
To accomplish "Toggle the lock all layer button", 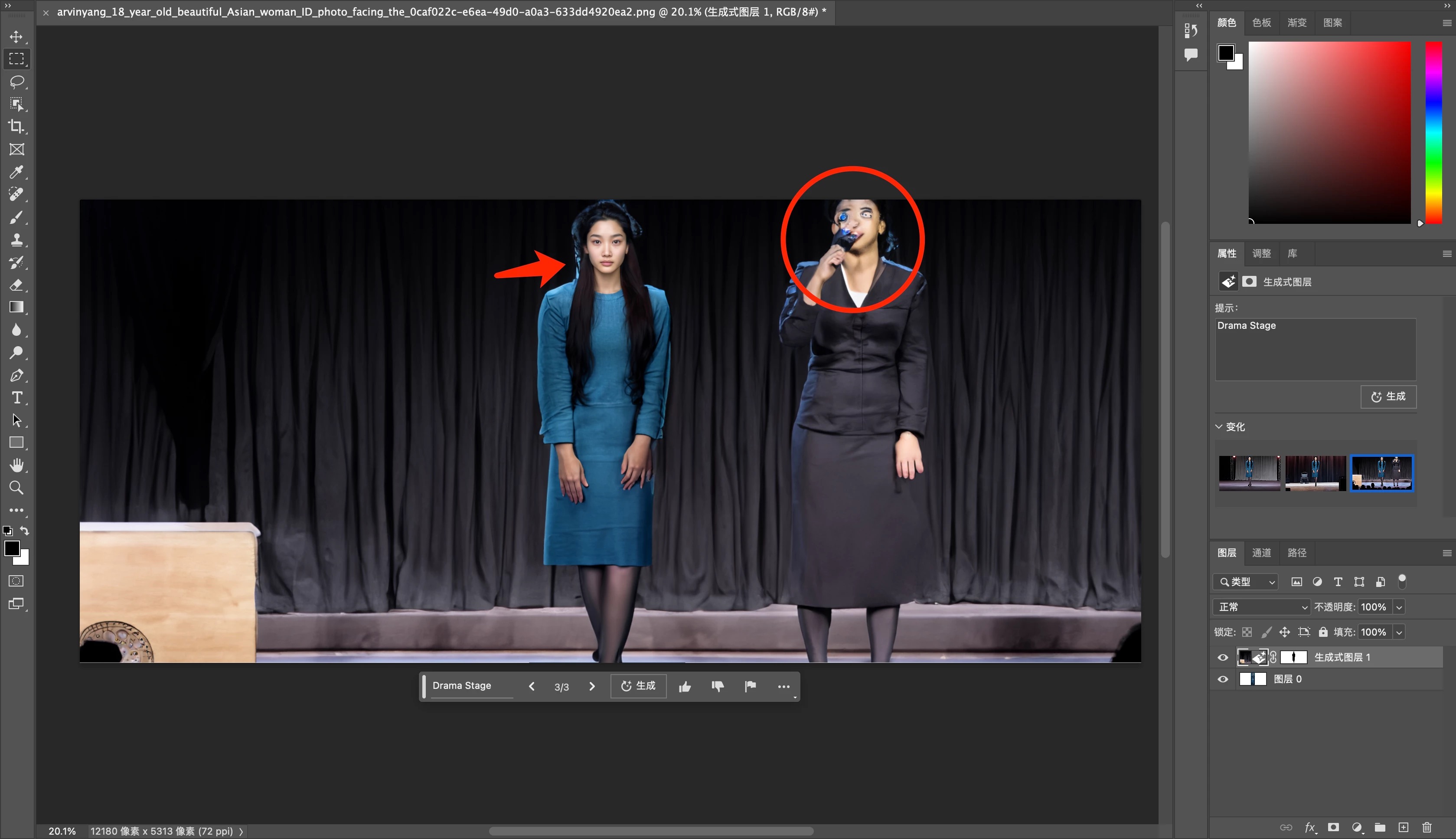I will pyautogui.click(x=1323, y=632).
